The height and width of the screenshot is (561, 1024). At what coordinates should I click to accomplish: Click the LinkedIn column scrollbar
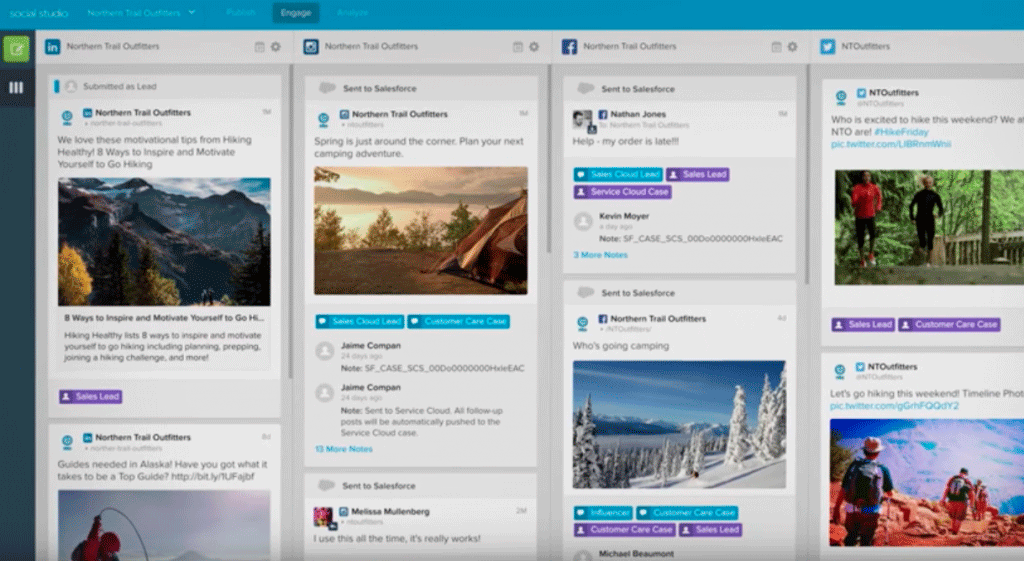click(291, 221)
